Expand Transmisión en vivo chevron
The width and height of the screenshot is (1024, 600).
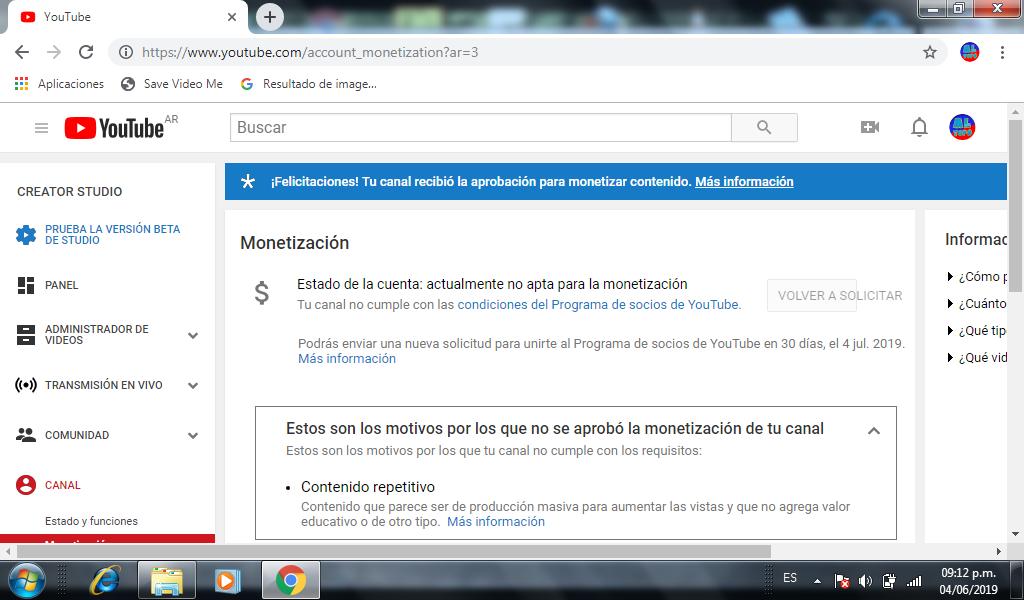coord(193,385)
